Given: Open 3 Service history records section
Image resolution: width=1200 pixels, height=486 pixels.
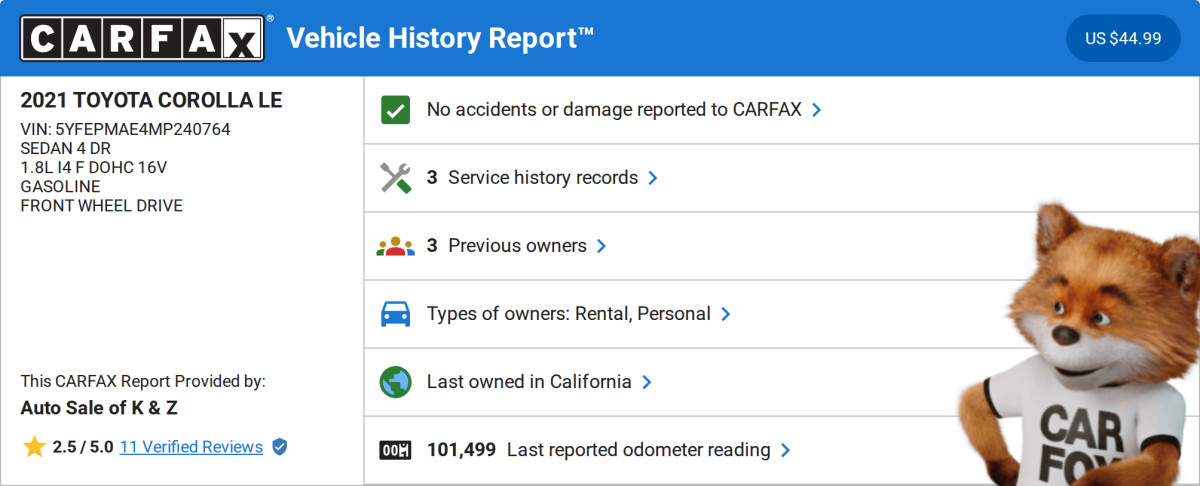Looking at the screenshot, I should click(542, 178).
